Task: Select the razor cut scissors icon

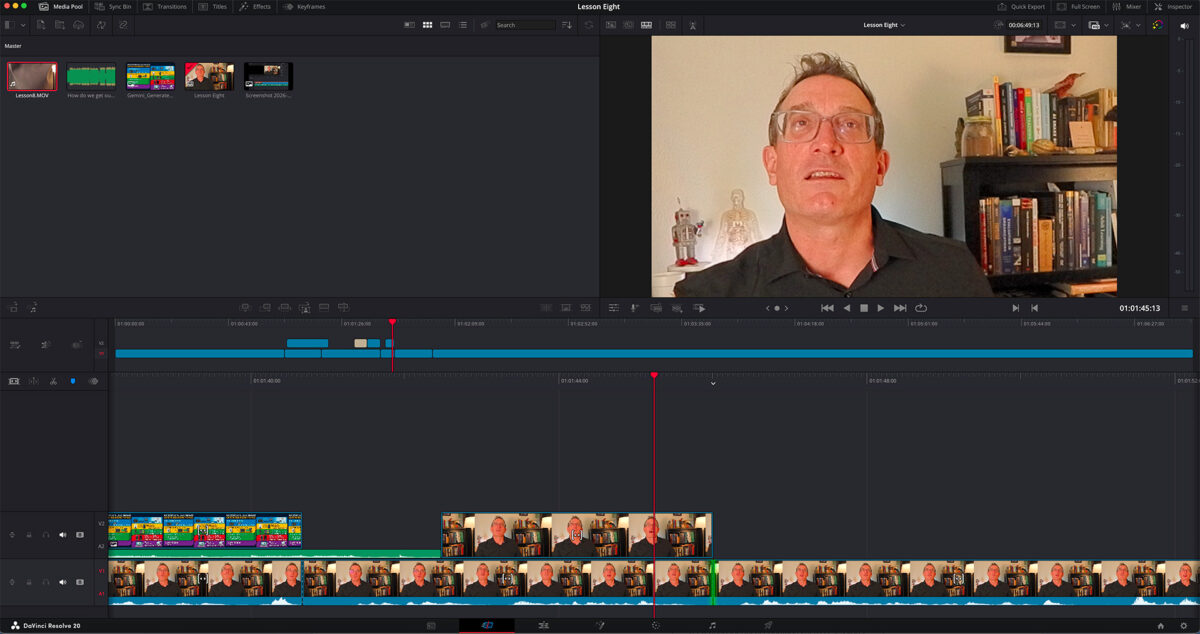Action: 53,381
